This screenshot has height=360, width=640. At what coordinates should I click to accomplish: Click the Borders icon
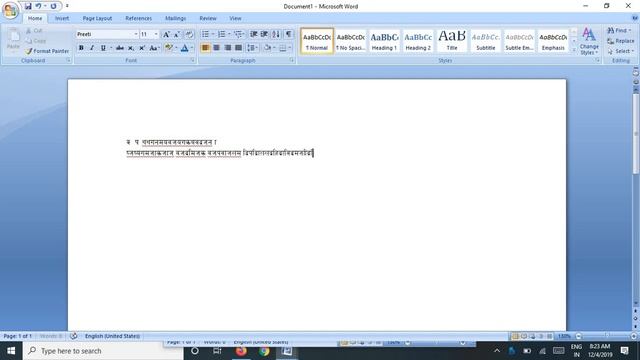point(282,48)
